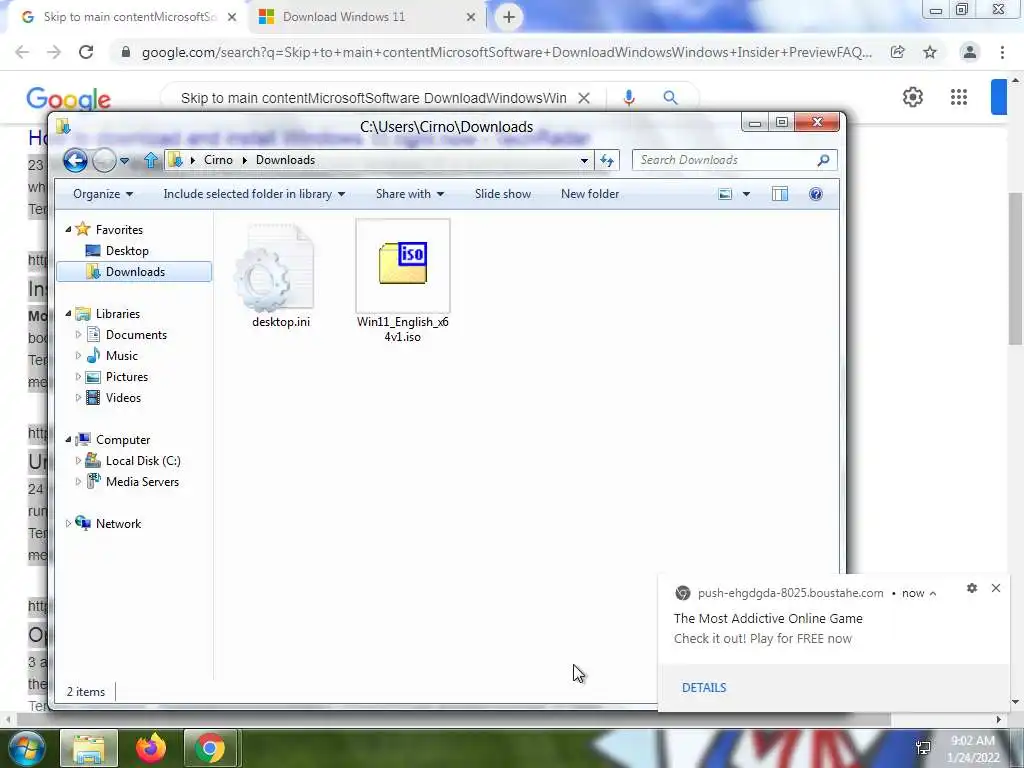The image size is (1024, 768).
Task: Collapse notification with chevron
Action: (933, 594)
